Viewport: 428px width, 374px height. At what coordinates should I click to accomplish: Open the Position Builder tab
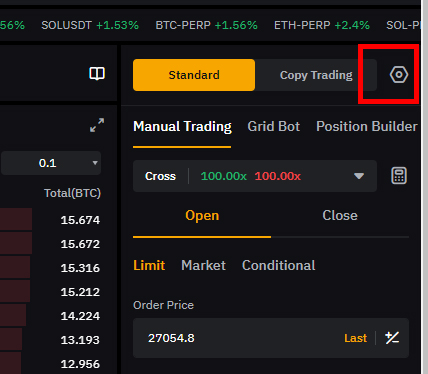(x=367, y=127)
